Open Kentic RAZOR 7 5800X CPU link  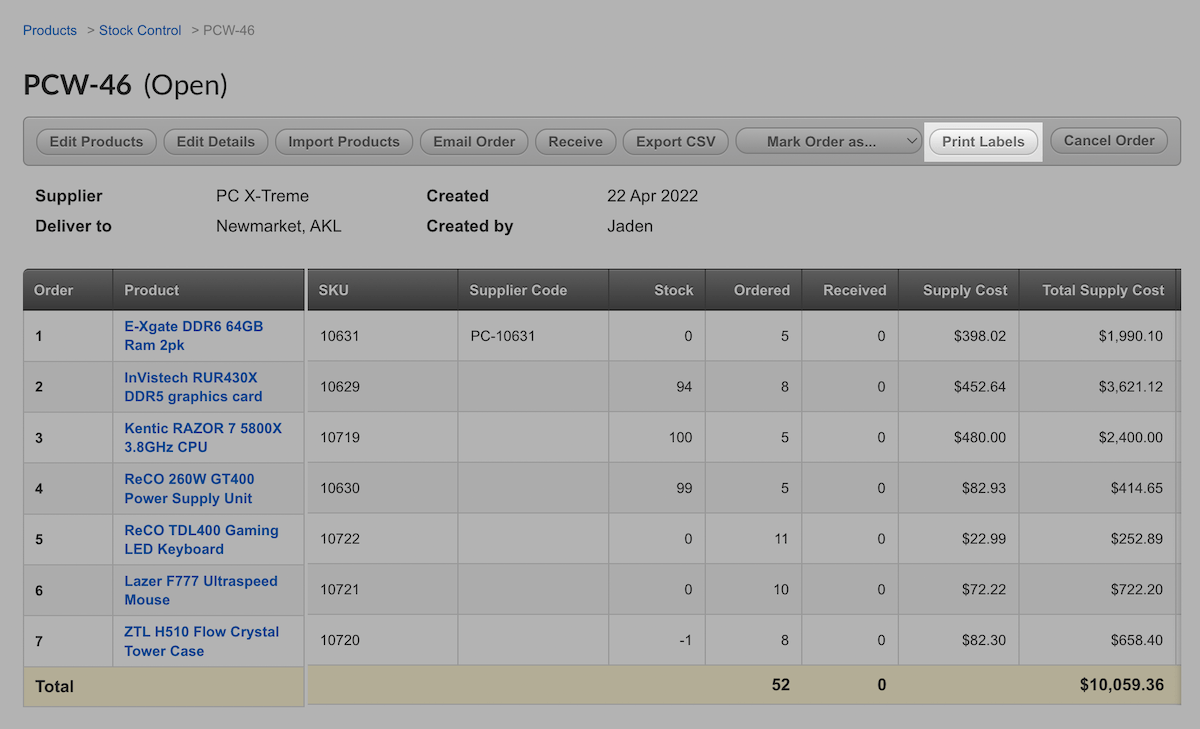pos(203,438)
